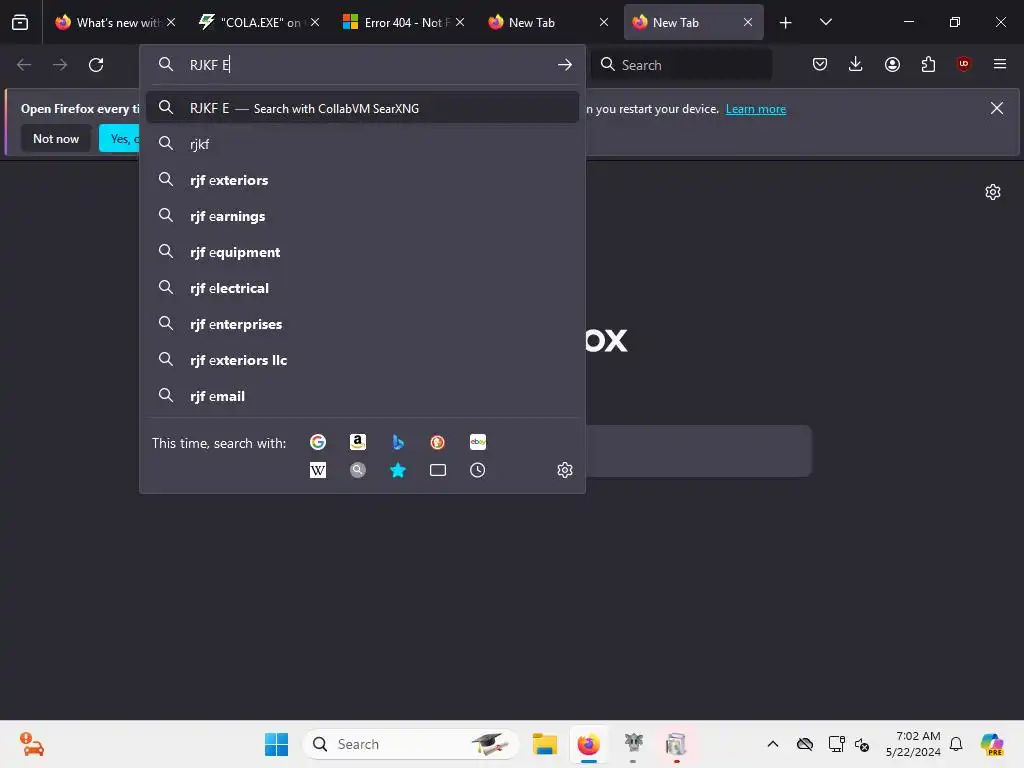Click Firefox icon in taskbar
Image resolution: width=1024 pixels, height=768 pixels.
(589, 744)
